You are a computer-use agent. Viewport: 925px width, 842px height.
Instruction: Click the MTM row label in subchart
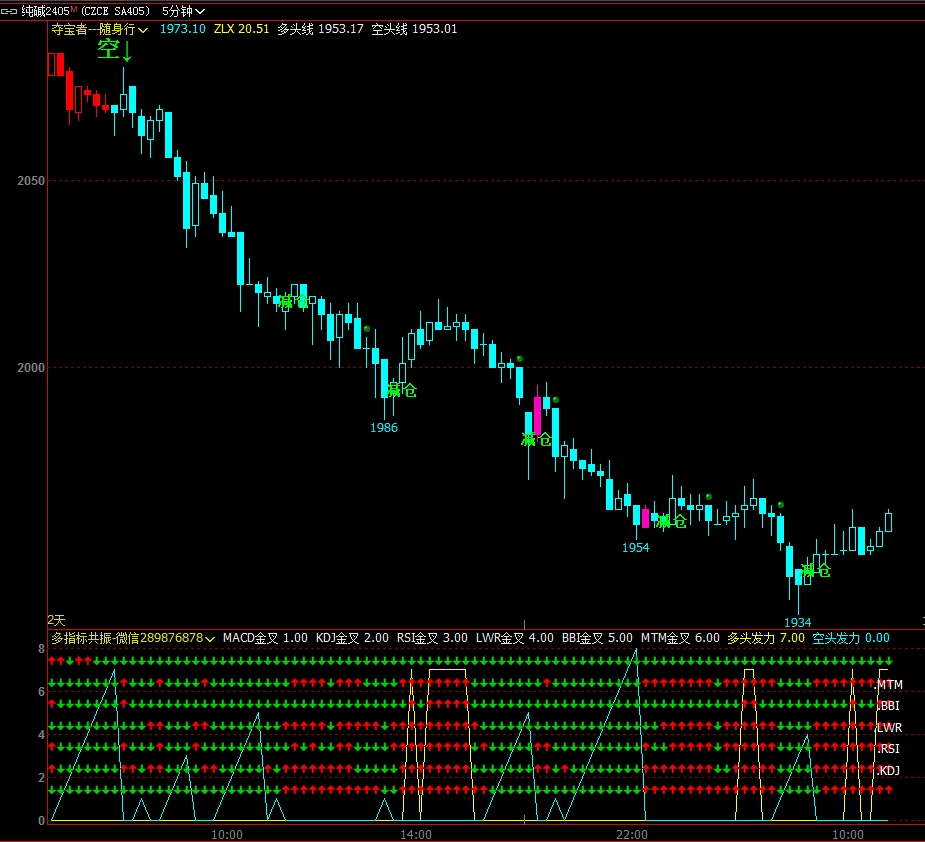coord(889,685)
